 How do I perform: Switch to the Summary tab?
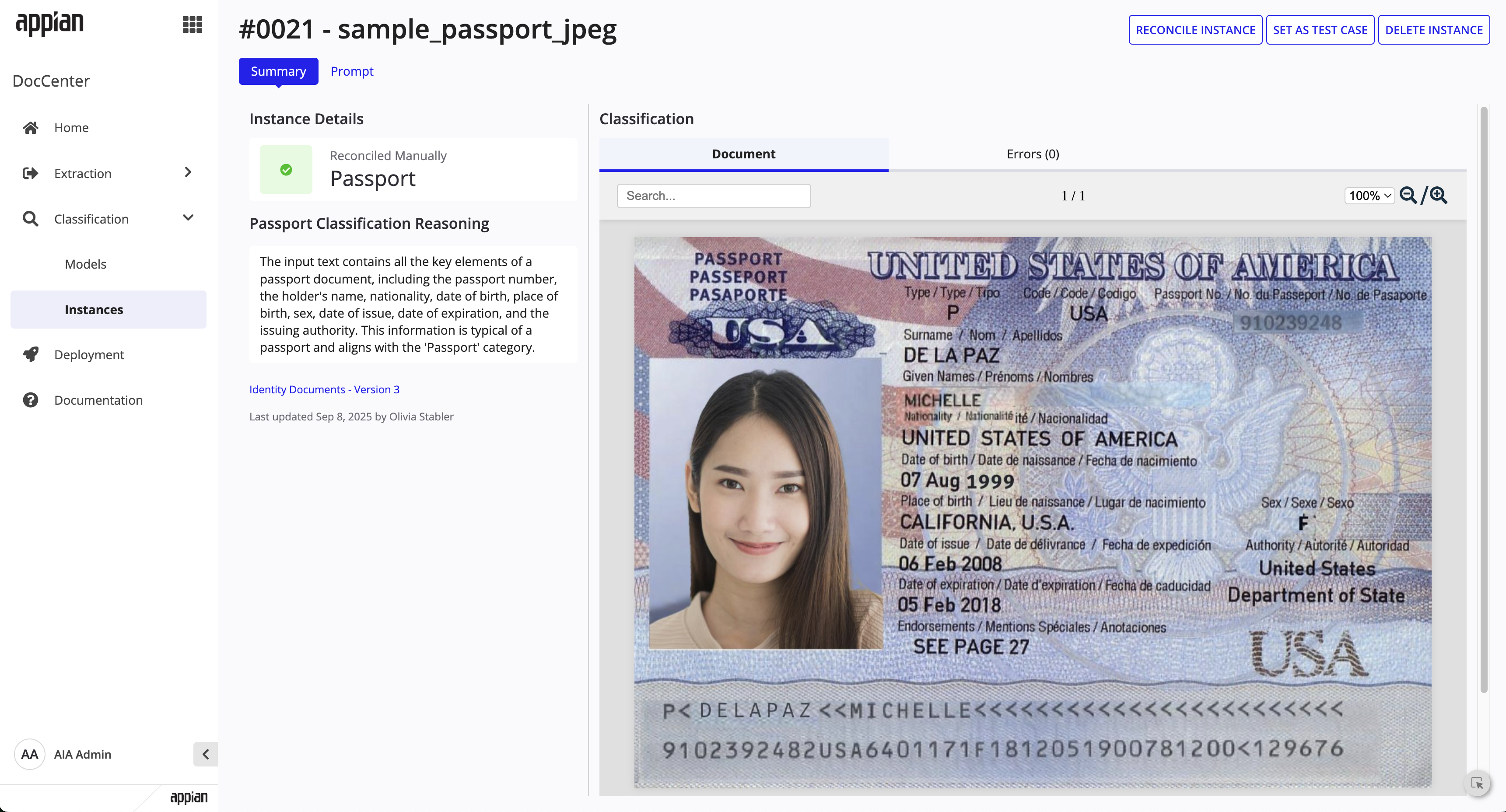point(278,71)
